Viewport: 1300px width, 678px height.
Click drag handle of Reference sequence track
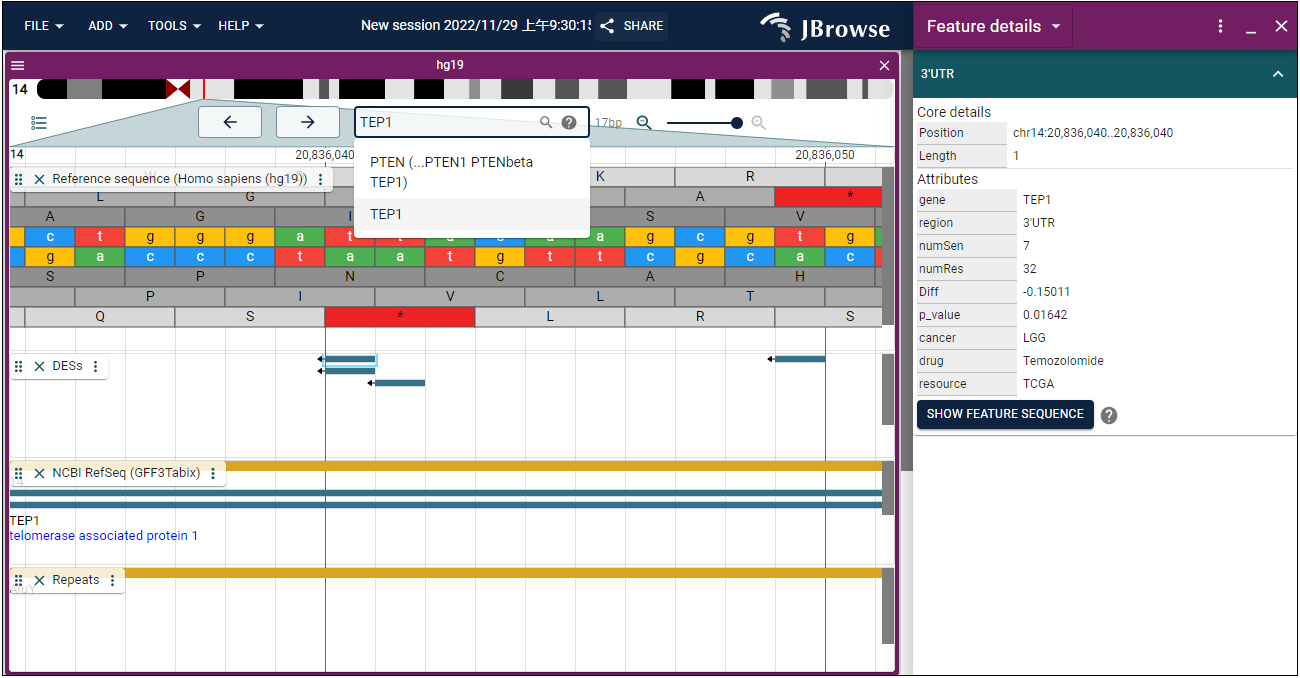[x=19, y=179]
